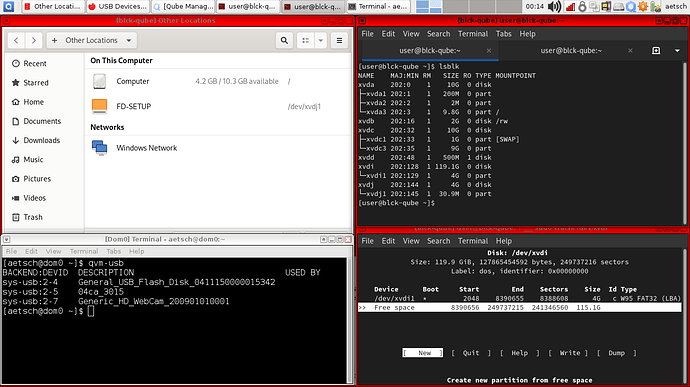Screen dimensions: 690x387
Task: Select Dump in cfdisk
Action: pos(617,353)
